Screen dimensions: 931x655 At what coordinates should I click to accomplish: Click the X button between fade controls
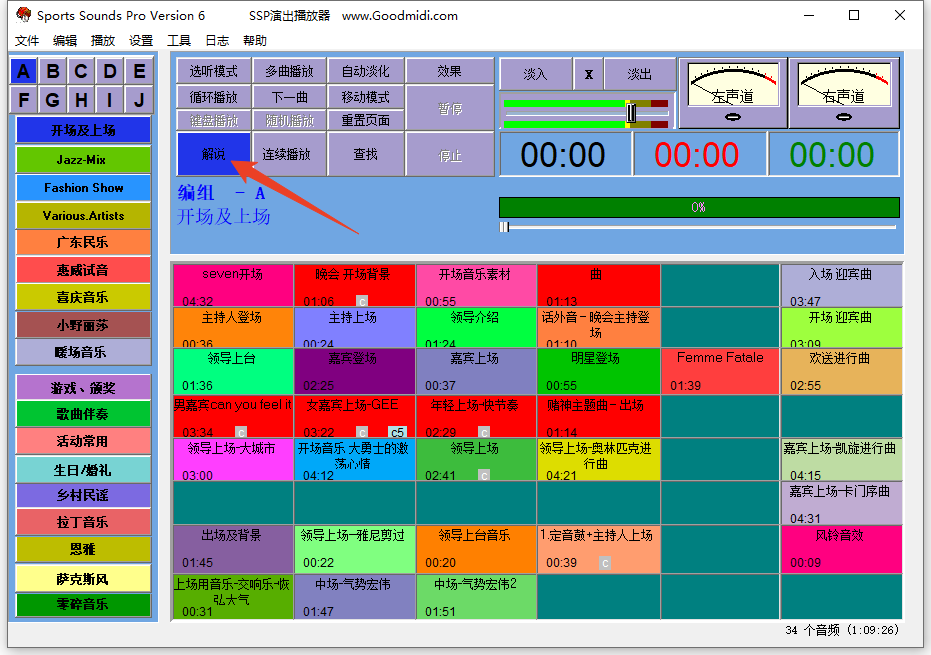(x=589, y=74)
